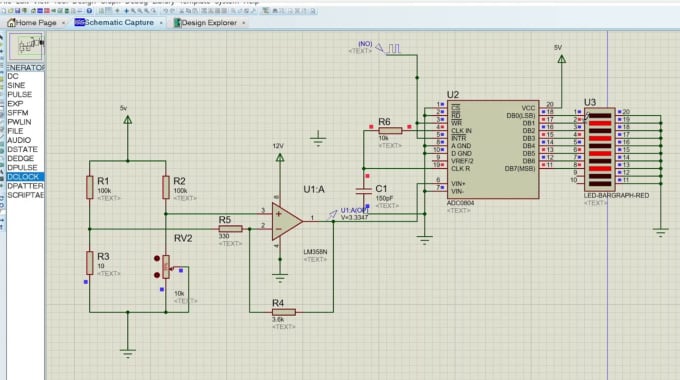Select resistor R3 symbol
Image resolution: width=680 pixels, height=380 pixels.
tap(90, 263)
